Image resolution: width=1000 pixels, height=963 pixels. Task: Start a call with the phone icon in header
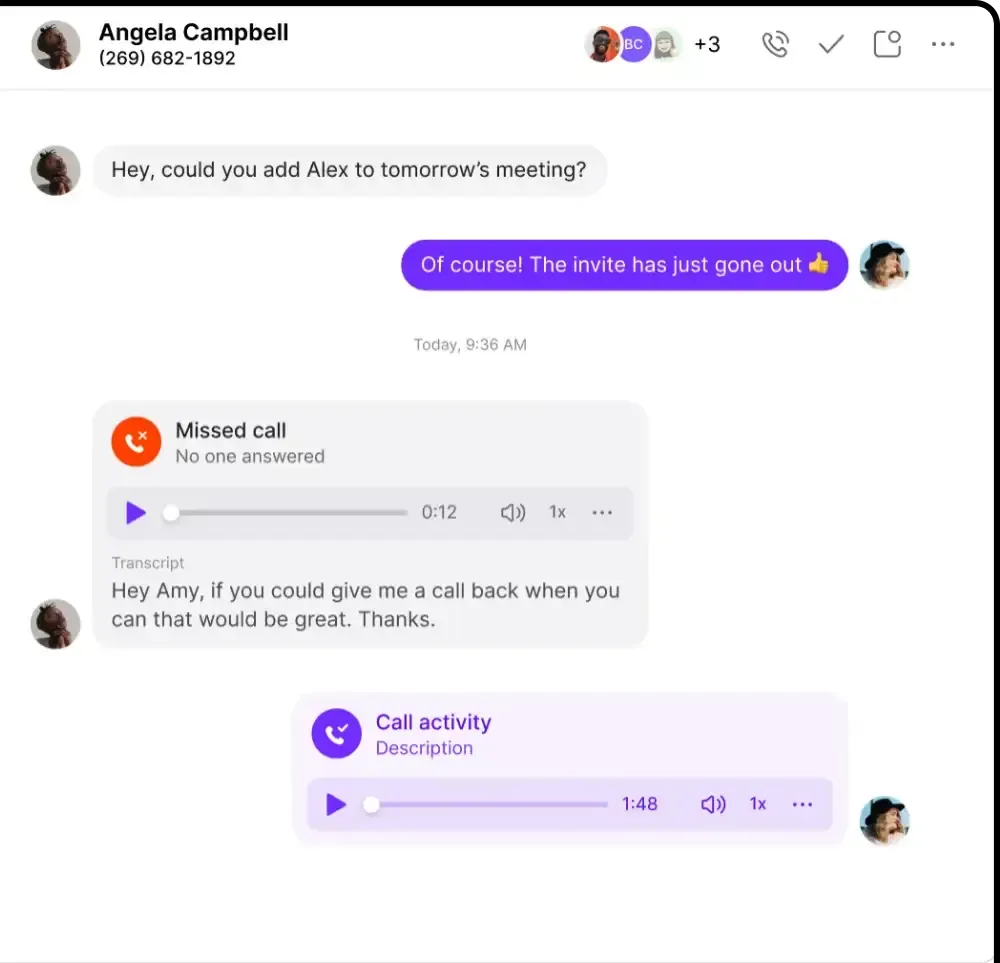(x=775, y=44)
